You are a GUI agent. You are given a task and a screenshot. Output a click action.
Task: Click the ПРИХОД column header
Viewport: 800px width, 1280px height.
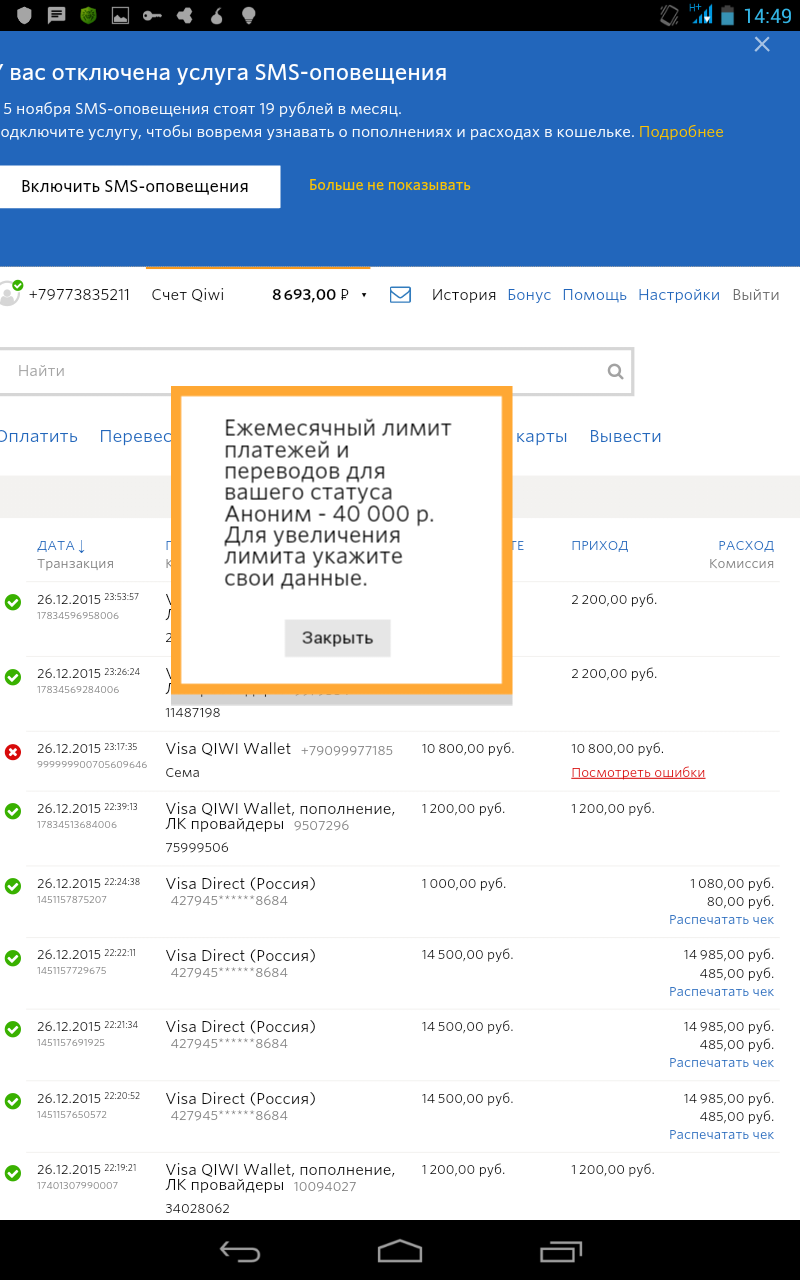coord(600,545)
